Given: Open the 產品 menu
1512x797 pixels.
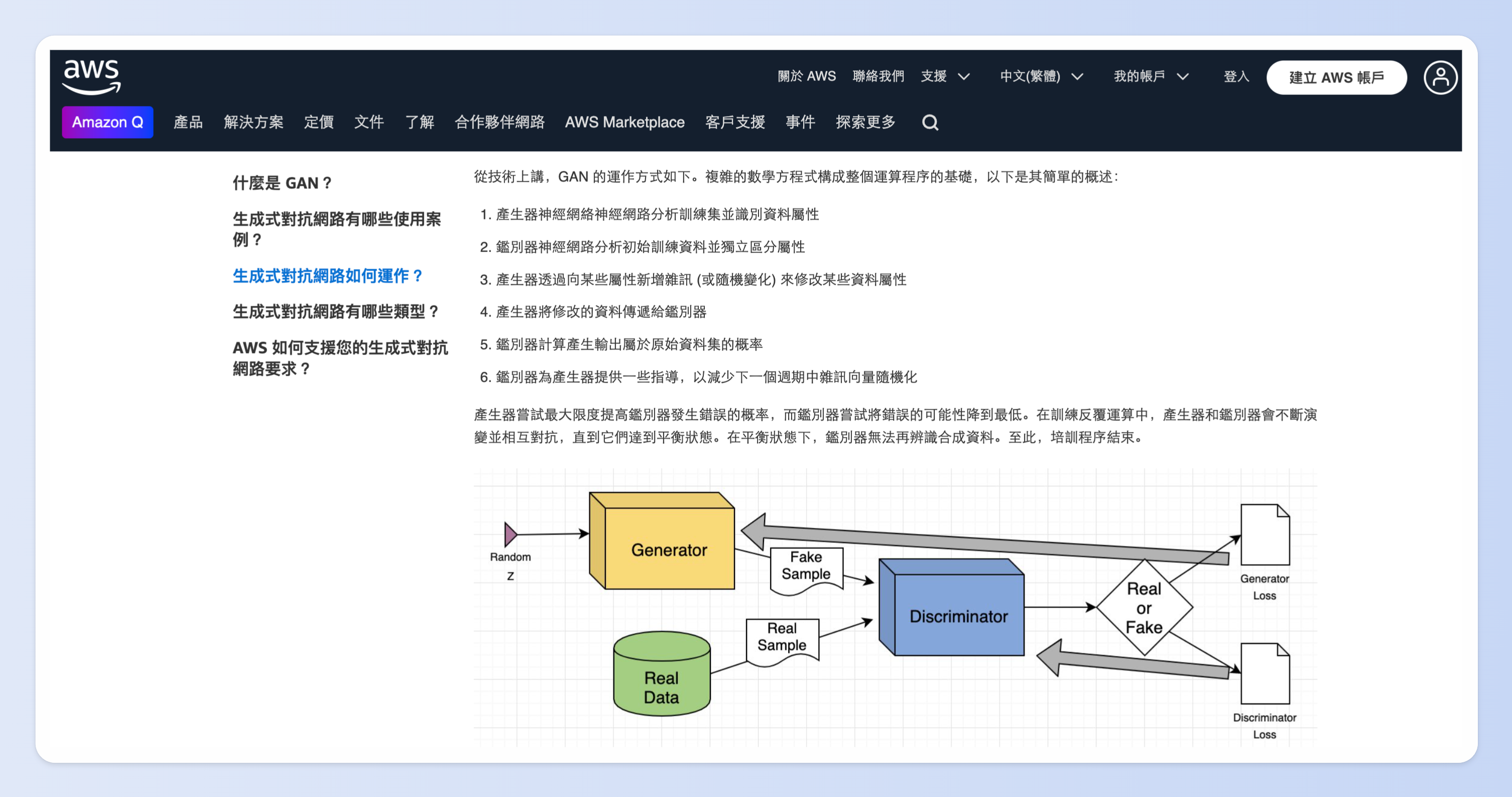Looking at the screenshot, I should [188, 122].
